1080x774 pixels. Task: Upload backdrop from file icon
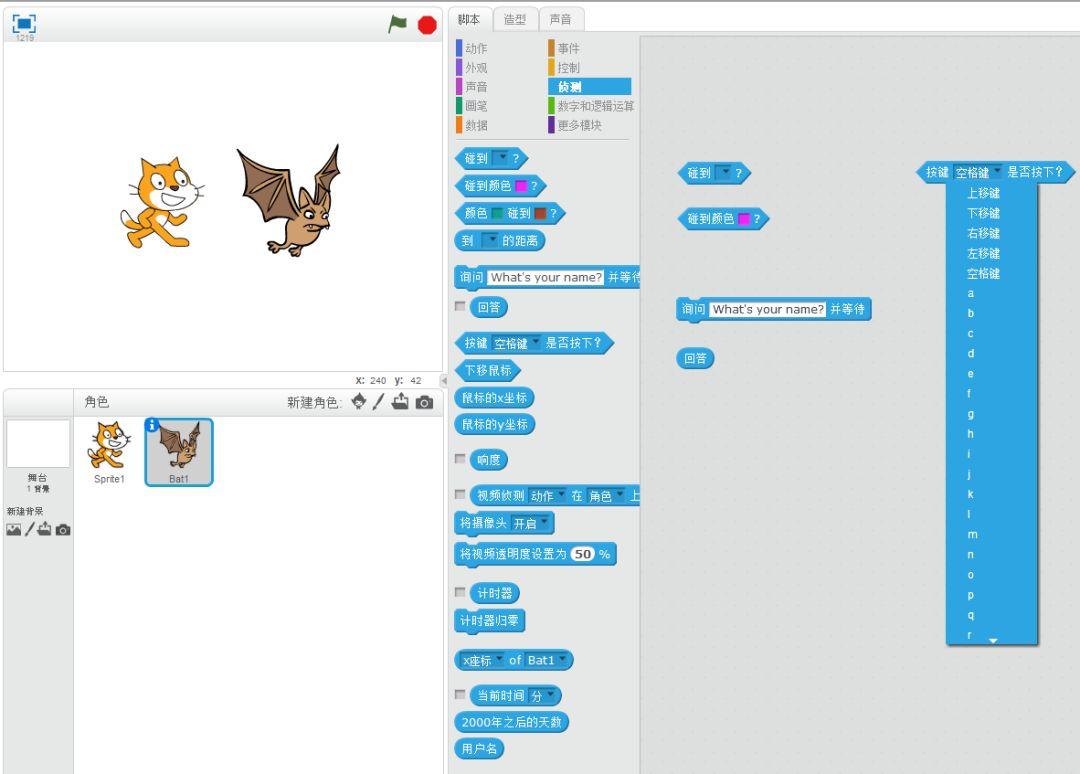pyautogui.click(x=45, y=529)
